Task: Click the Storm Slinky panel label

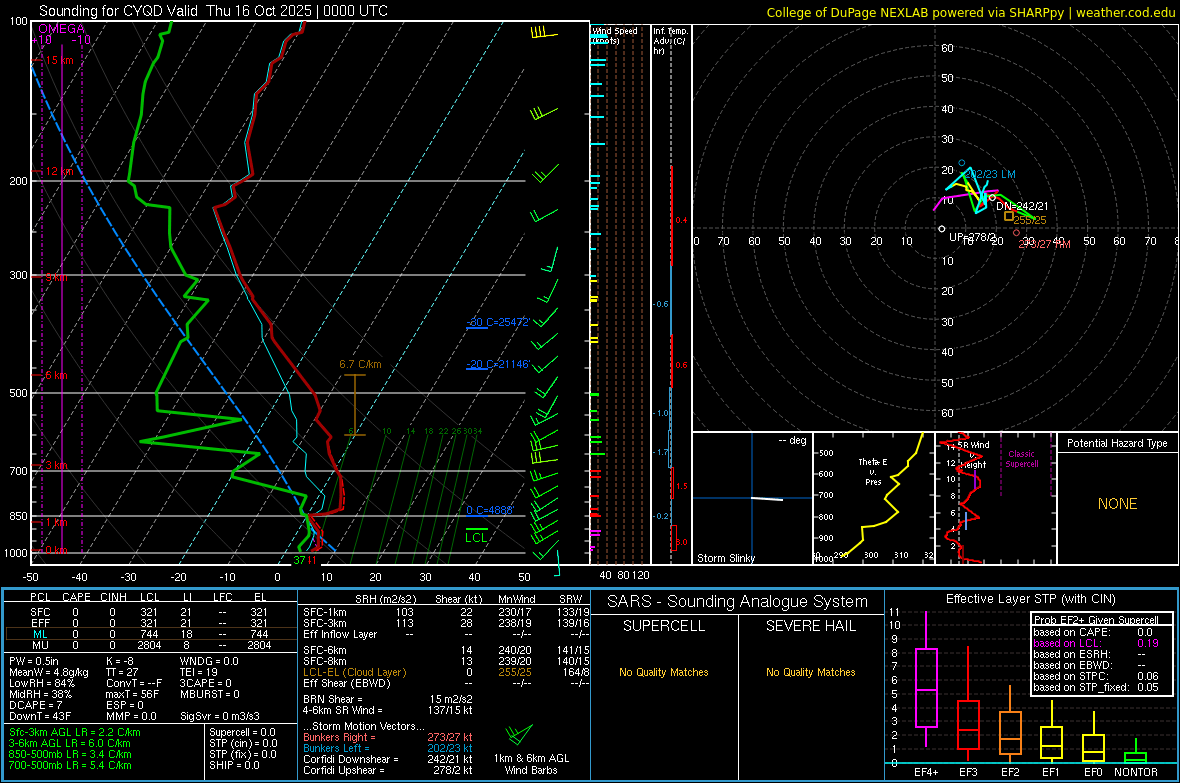Action: tap(725, 558)
